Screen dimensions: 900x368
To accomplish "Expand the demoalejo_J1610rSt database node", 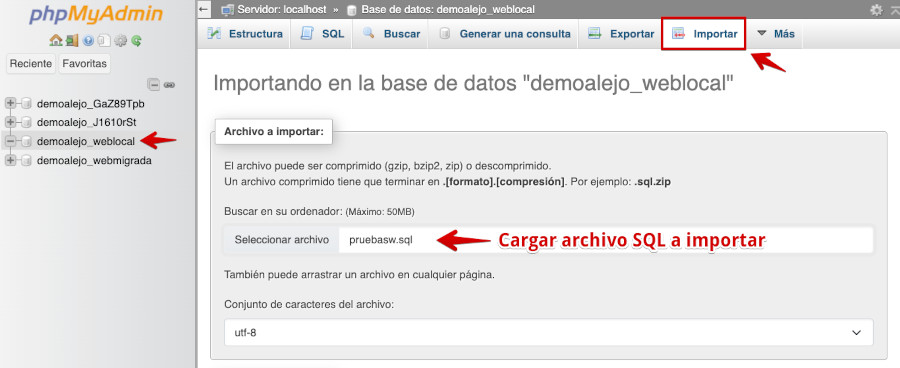I will [x=10, y=122].
